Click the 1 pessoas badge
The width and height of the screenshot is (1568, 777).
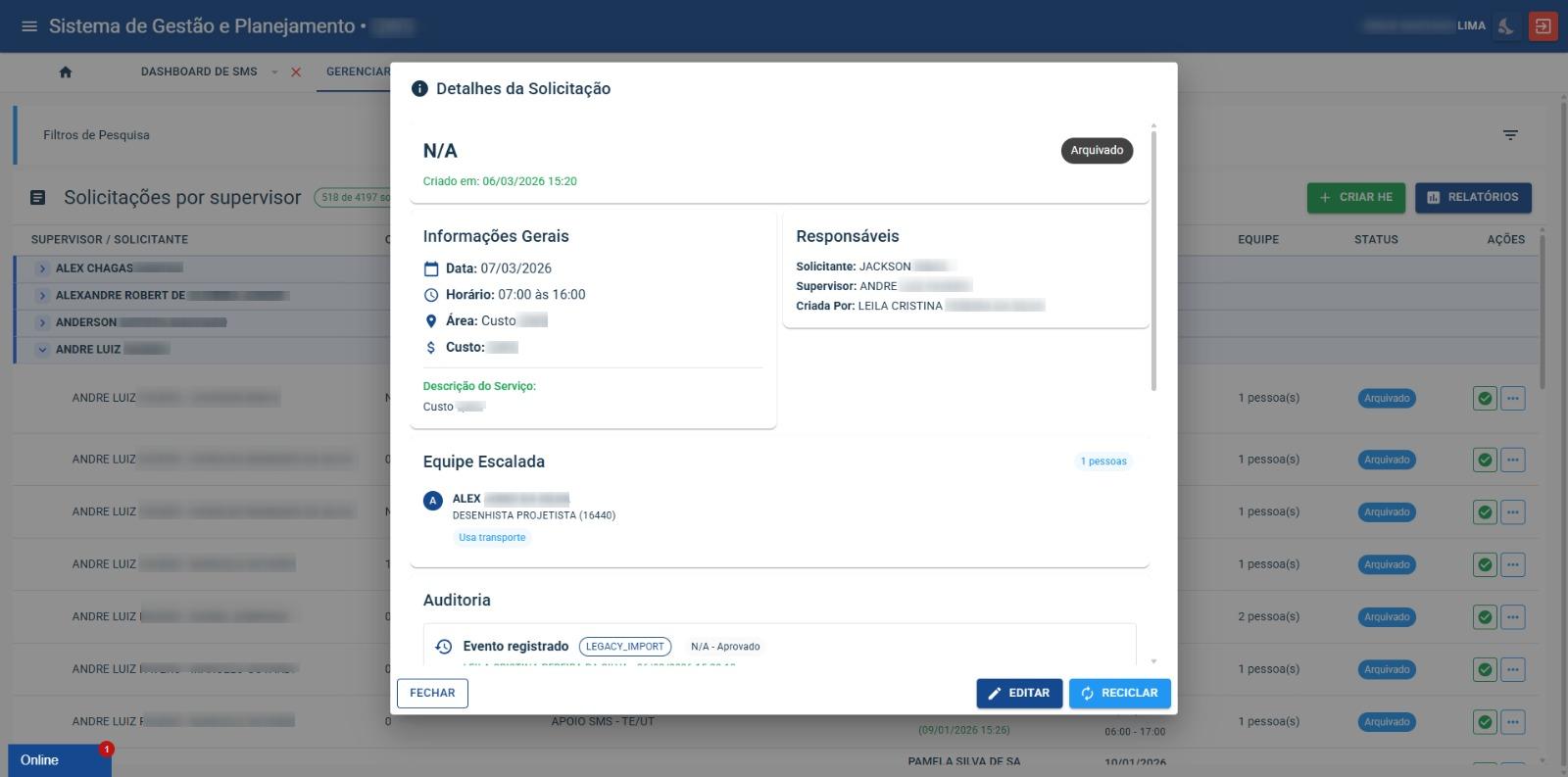1103,461
